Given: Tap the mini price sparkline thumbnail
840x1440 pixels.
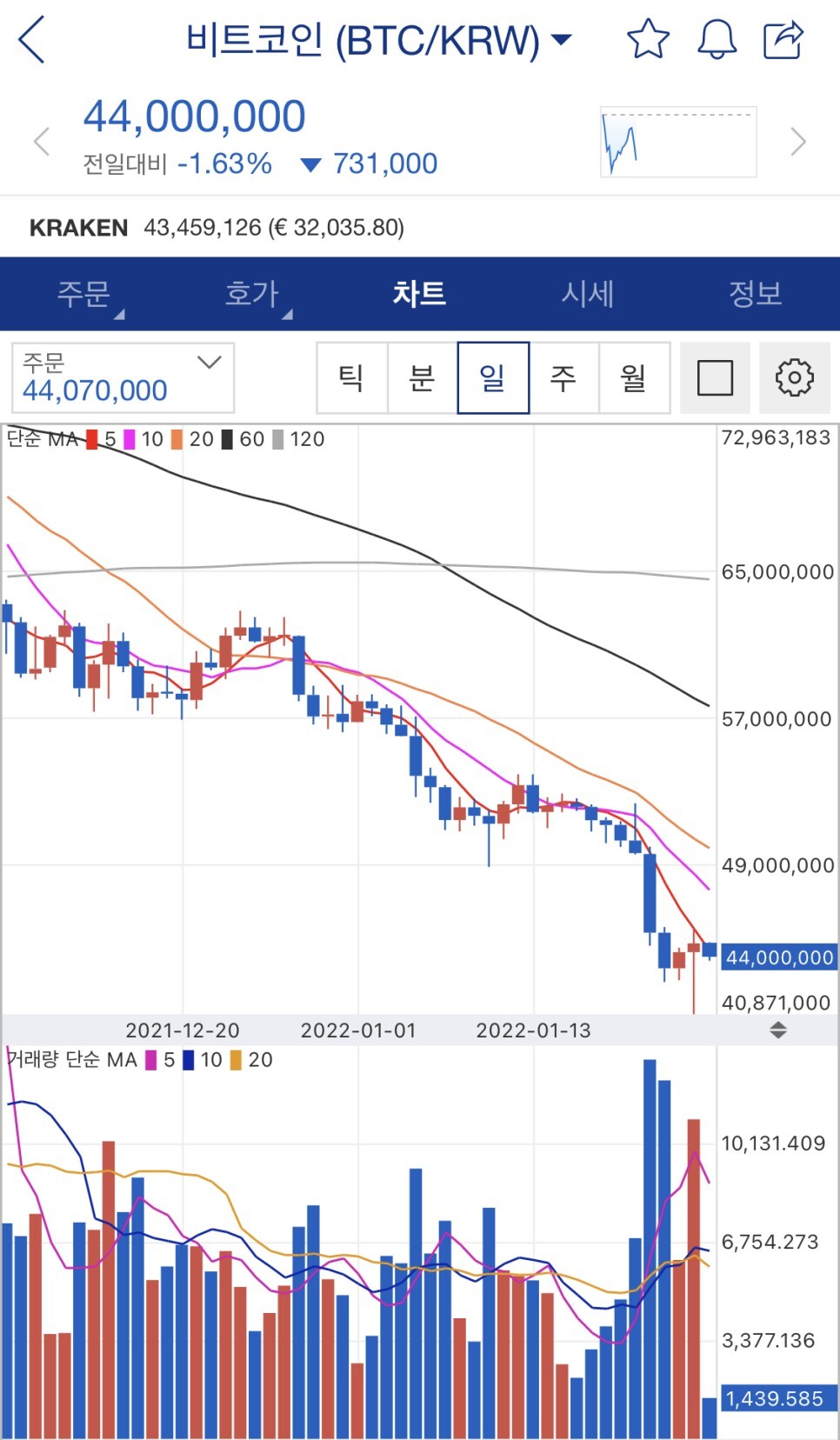Looking at the screenshot, I should [678, 142].
